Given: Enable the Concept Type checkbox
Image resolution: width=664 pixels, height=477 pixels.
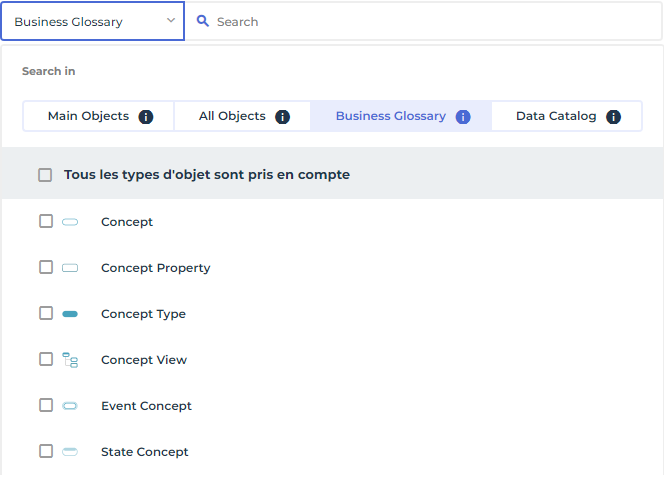Looking at the screenshot, I should tap(46, 313).
